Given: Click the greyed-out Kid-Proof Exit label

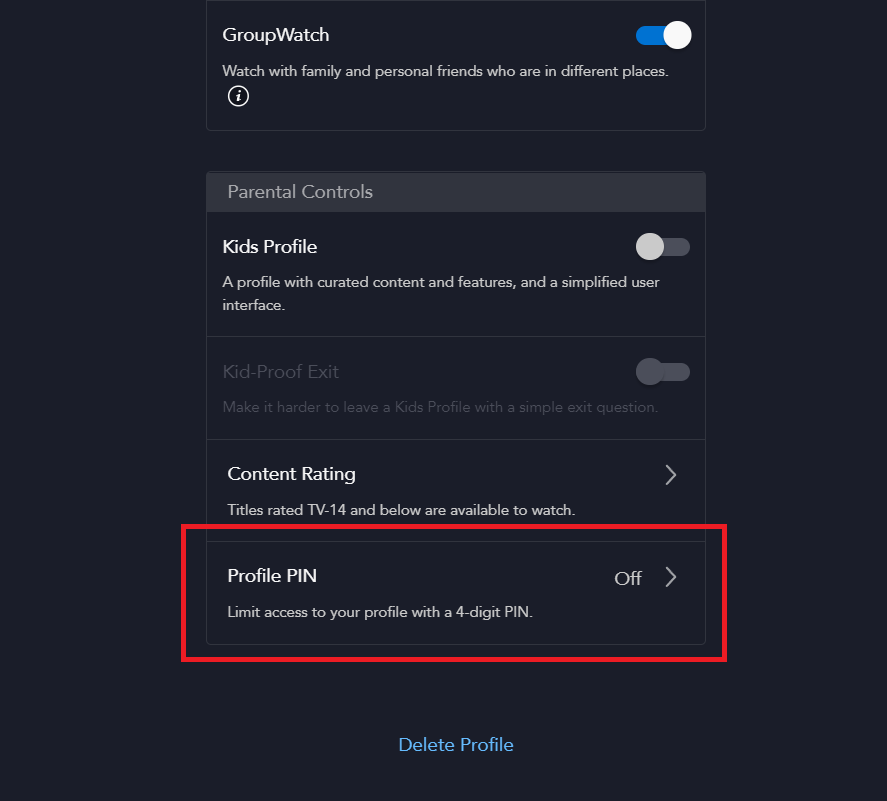Looking at the screenshot, I should pyautogui.click(x=281, y=372).
